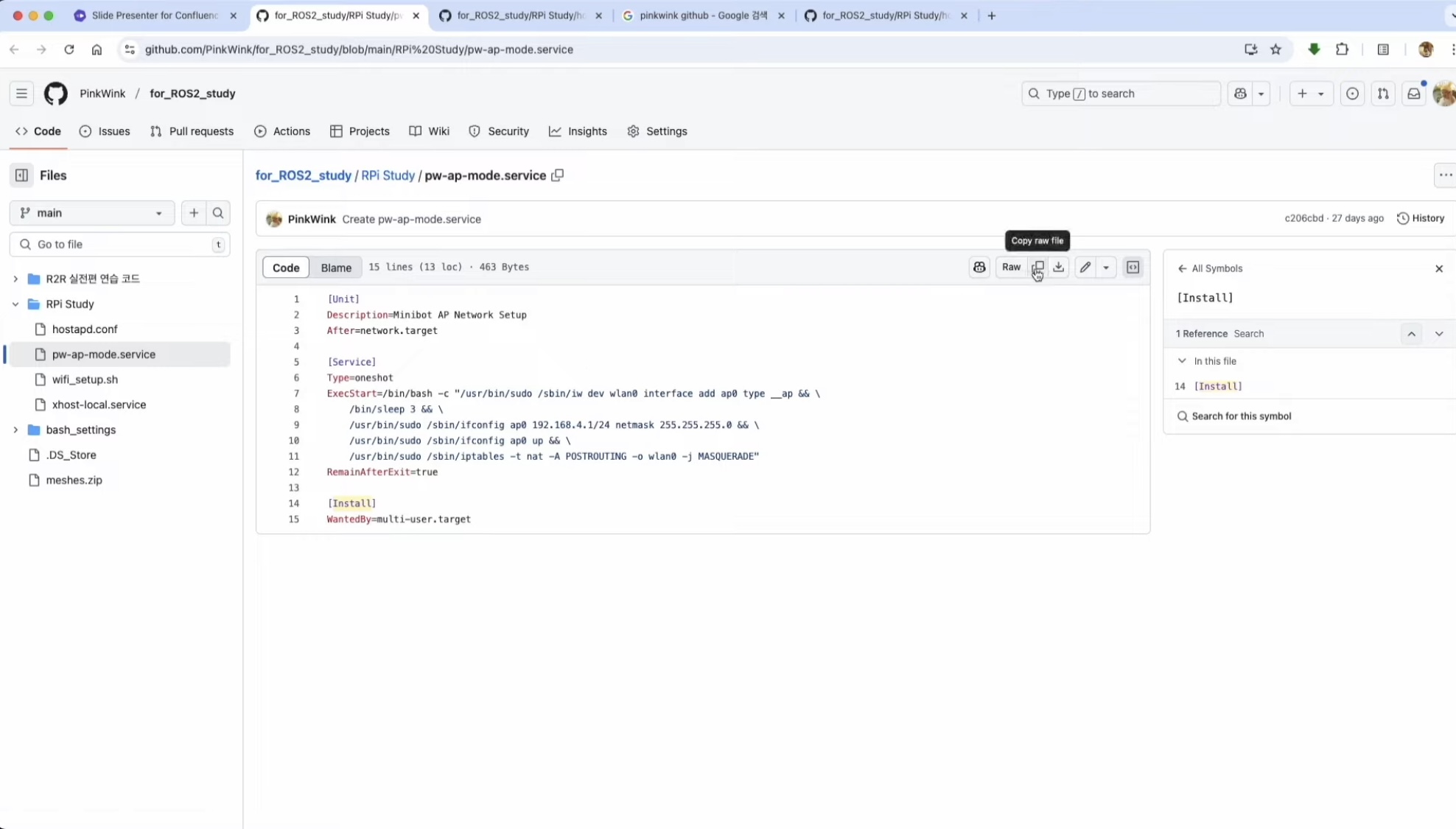Open the edit options dropdown arrow
The width and height of the screenshot is (1456, 829).
(1106, 267)
